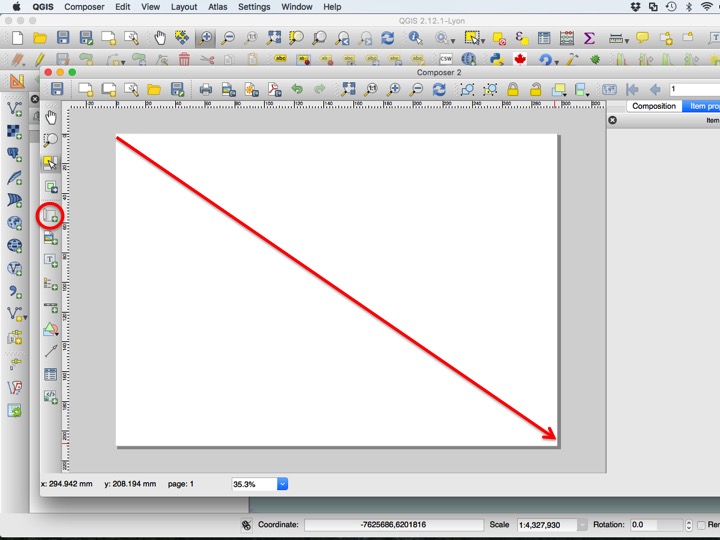Choose the Move item content tool
720x540 pixels.
pos(51,187)
